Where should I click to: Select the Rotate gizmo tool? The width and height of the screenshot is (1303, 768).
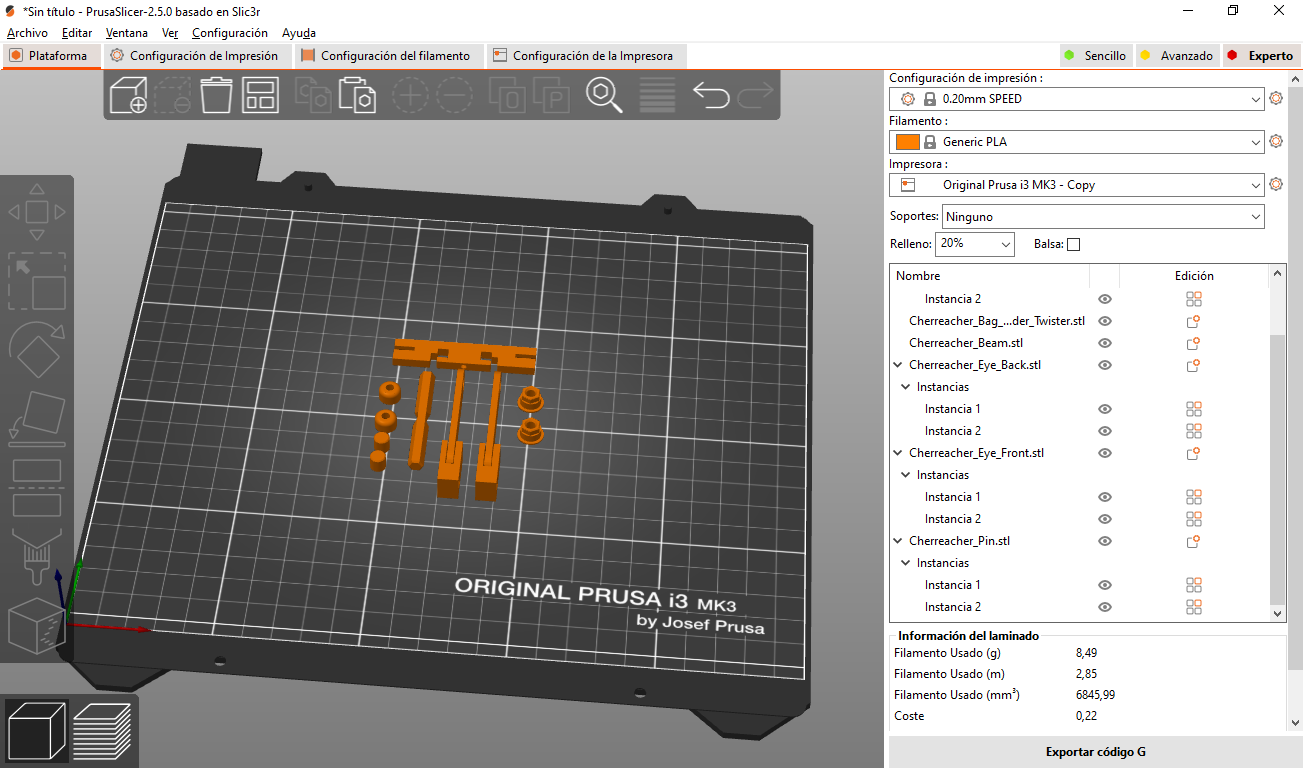pos(37,350)
